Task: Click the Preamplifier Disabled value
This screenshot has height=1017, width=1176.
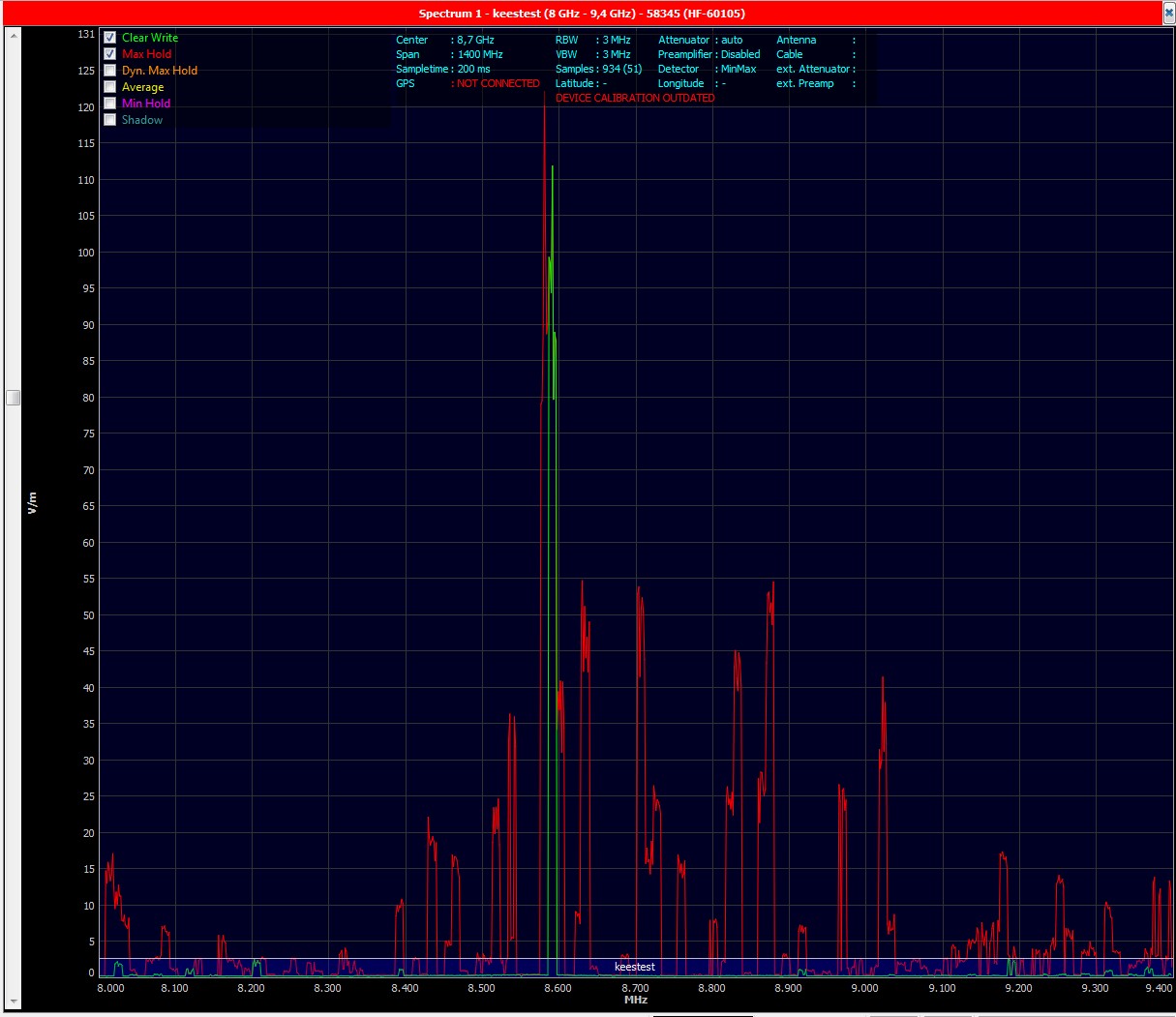Action: pos(740,54)
